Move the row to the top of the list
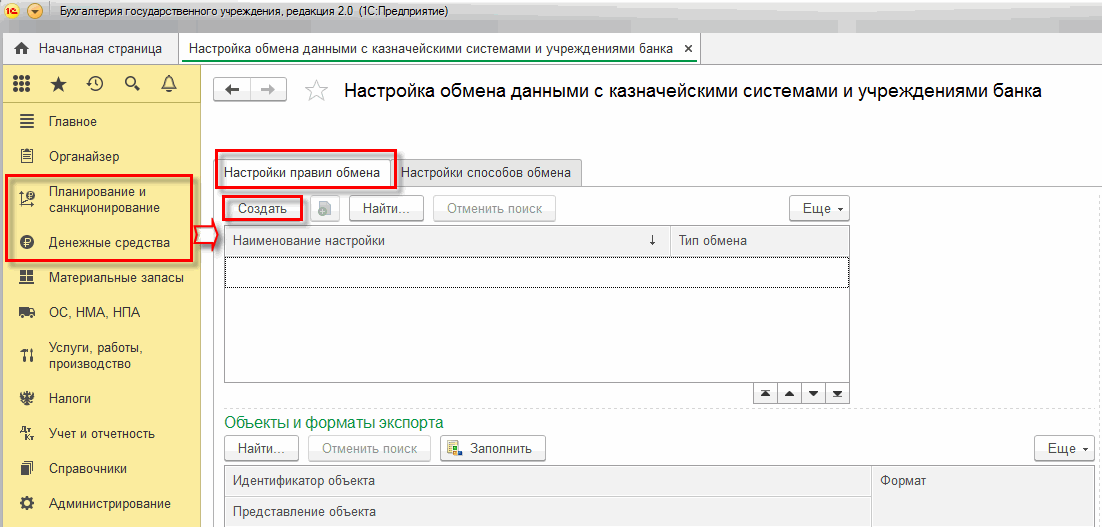The width and height of the screenshot is (1102, 527). (x=766, y=394)
